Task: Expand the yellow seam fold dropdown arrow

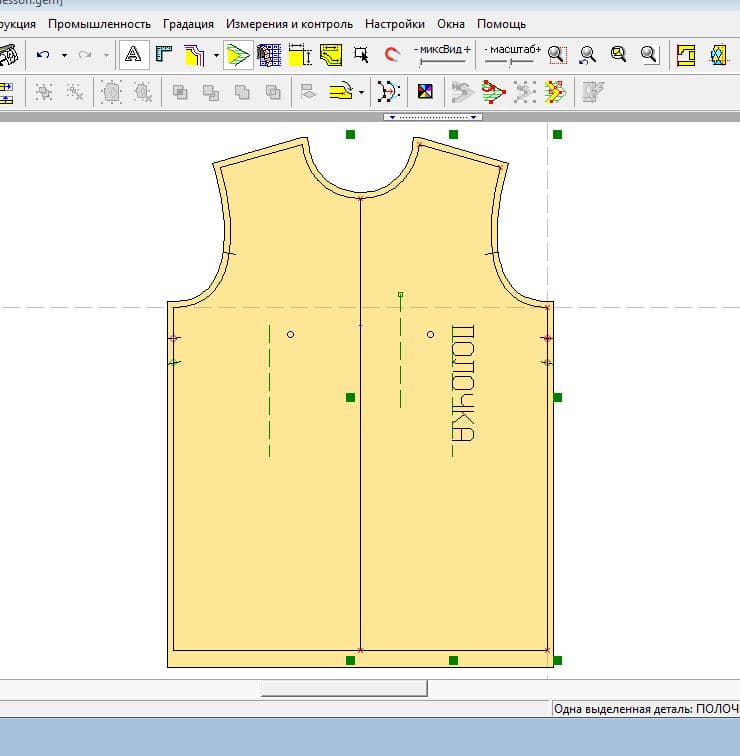Action: click(x=362, y=92)
